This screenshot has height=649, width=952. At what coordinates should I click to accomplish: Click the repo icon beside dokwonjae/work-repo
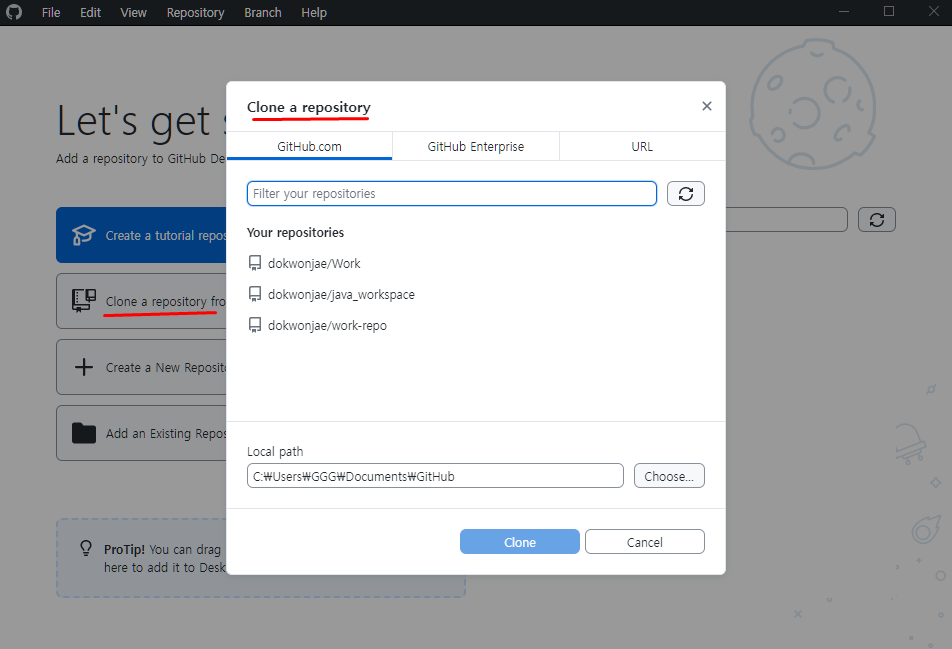pos(255,325)
